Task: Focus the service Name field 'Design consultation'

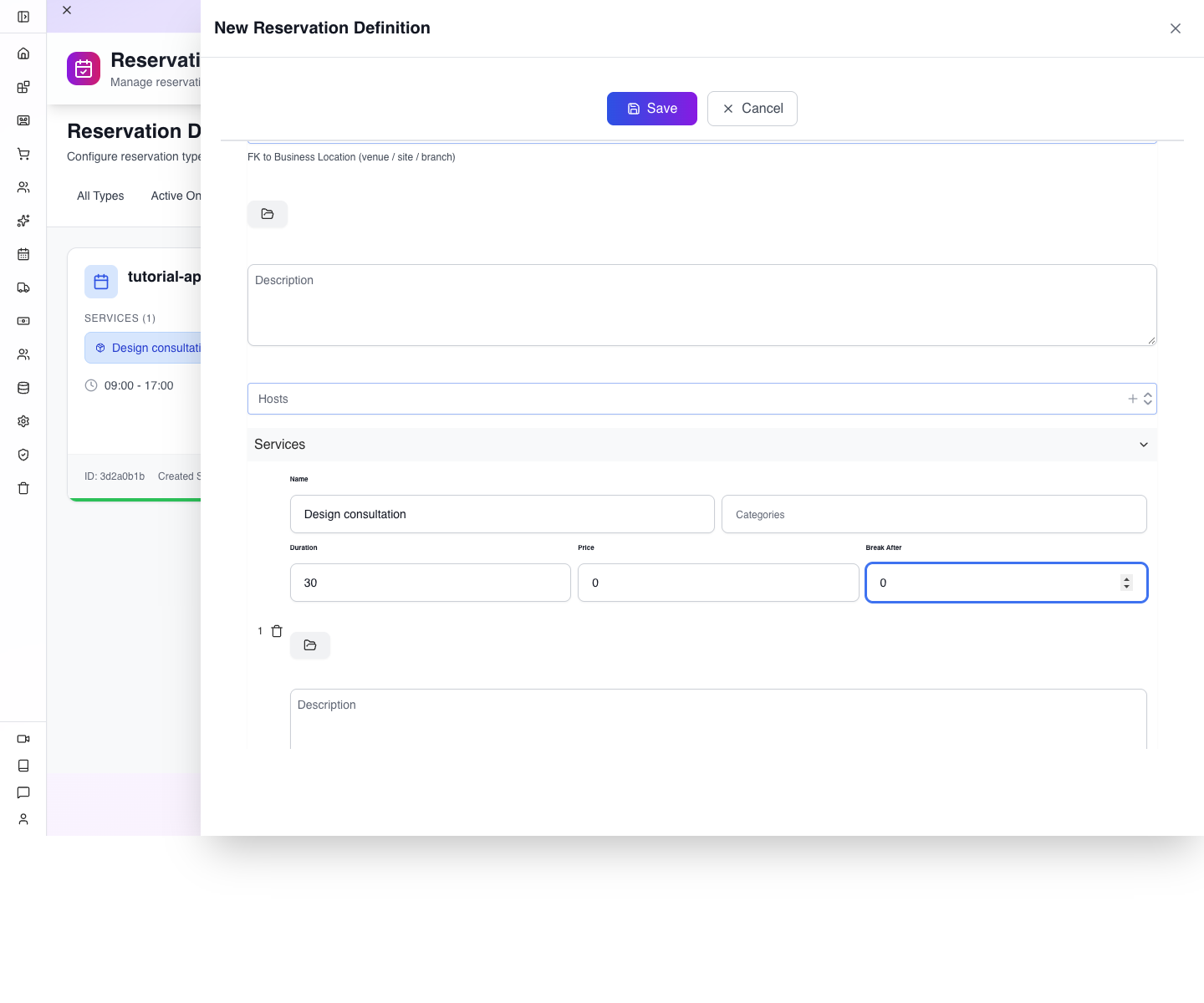Action: click(503, 514)
